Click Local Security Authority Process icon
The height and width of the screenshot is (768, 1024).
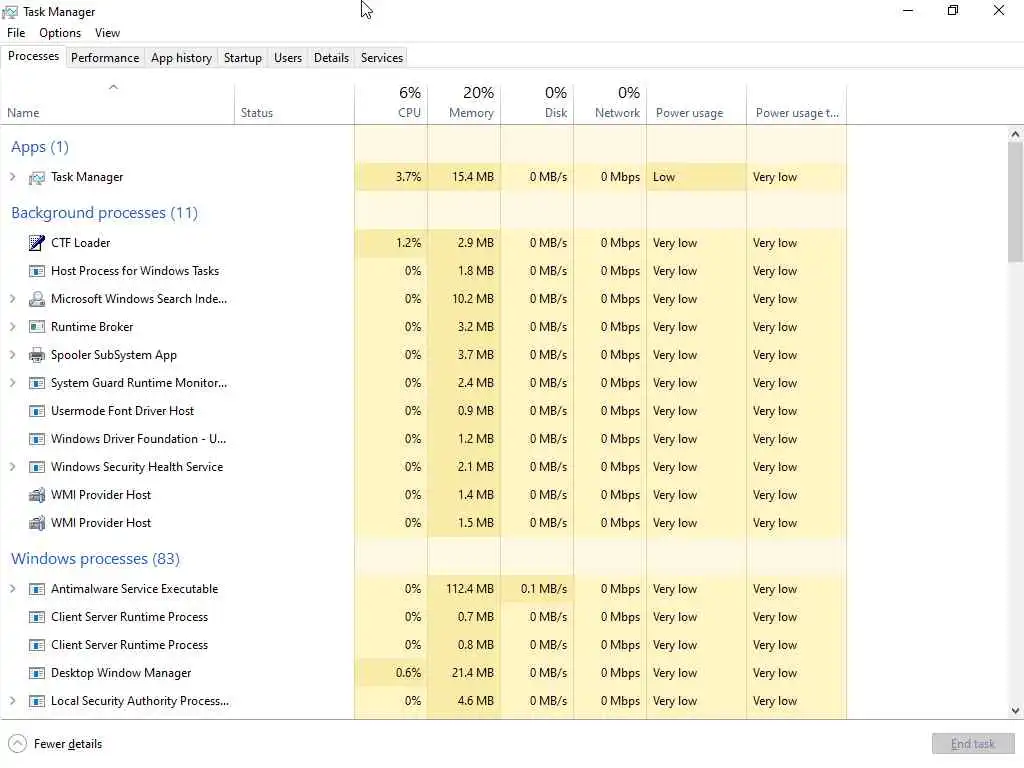pos(37,701)
